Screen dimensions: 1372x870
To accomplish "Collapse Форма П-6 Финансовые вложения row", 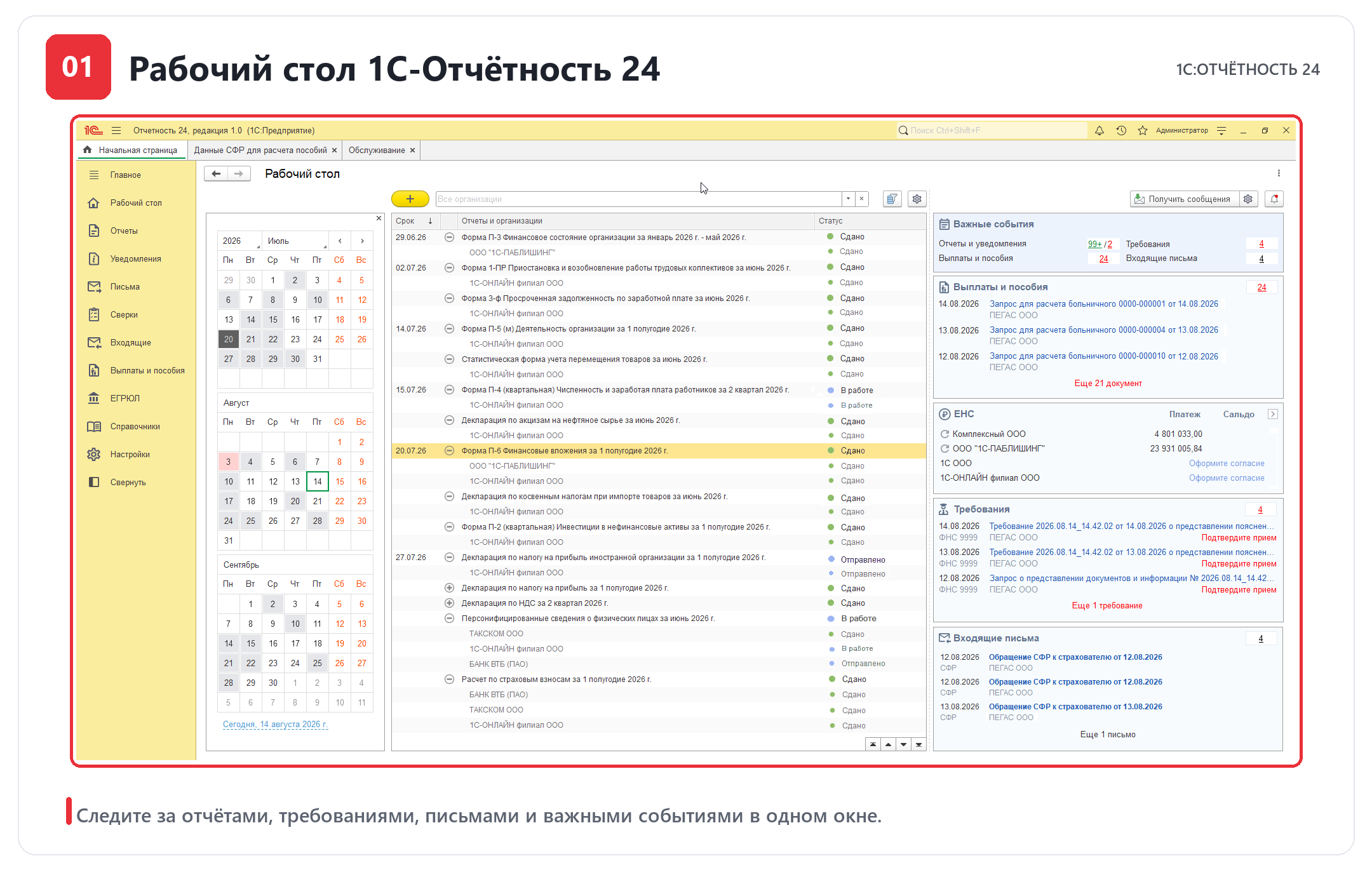I will point(449,450).
